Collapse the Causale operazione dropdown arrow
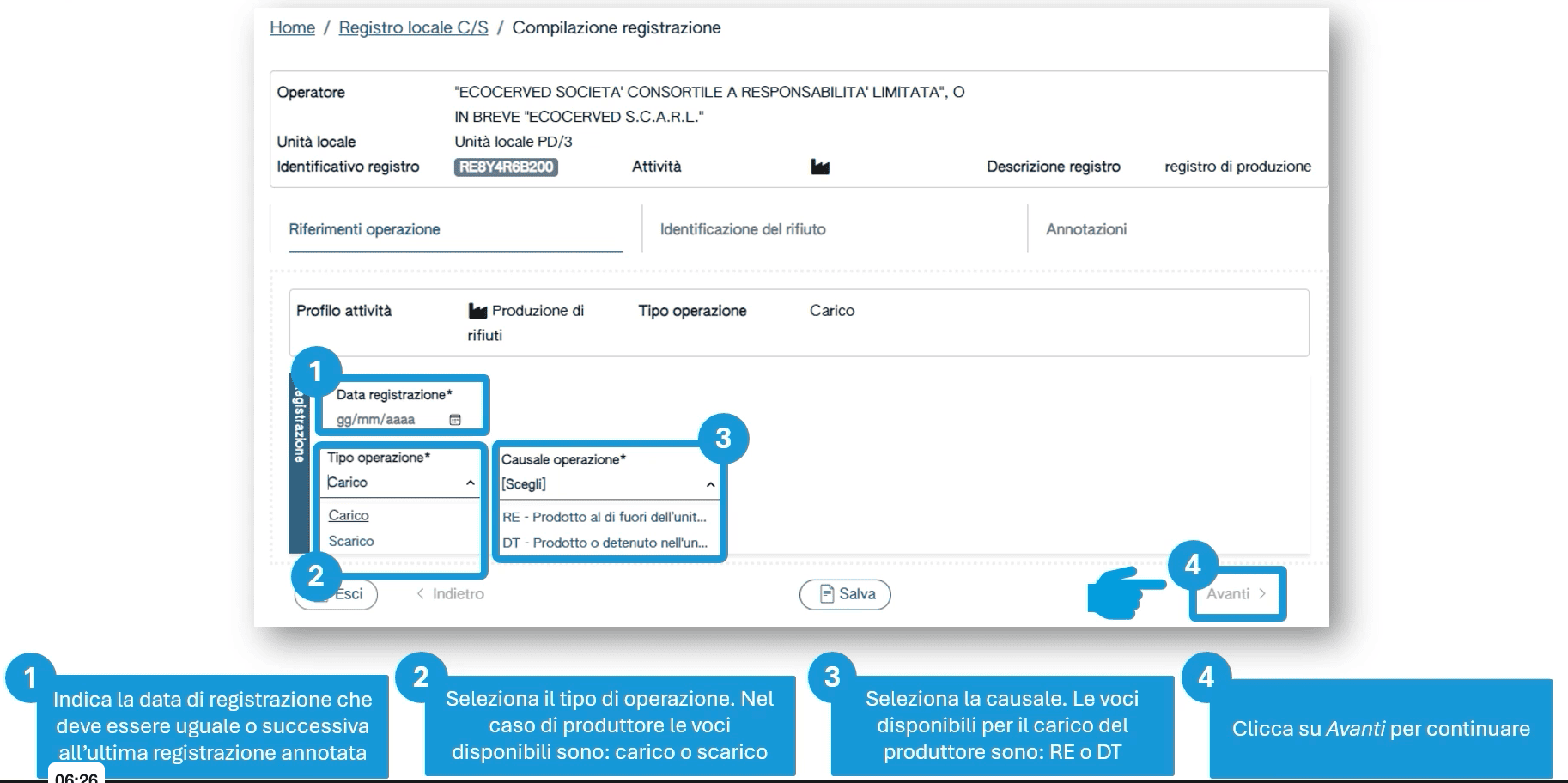The height and width of the screenshot is (783, 1568). [x=710, y=485]
